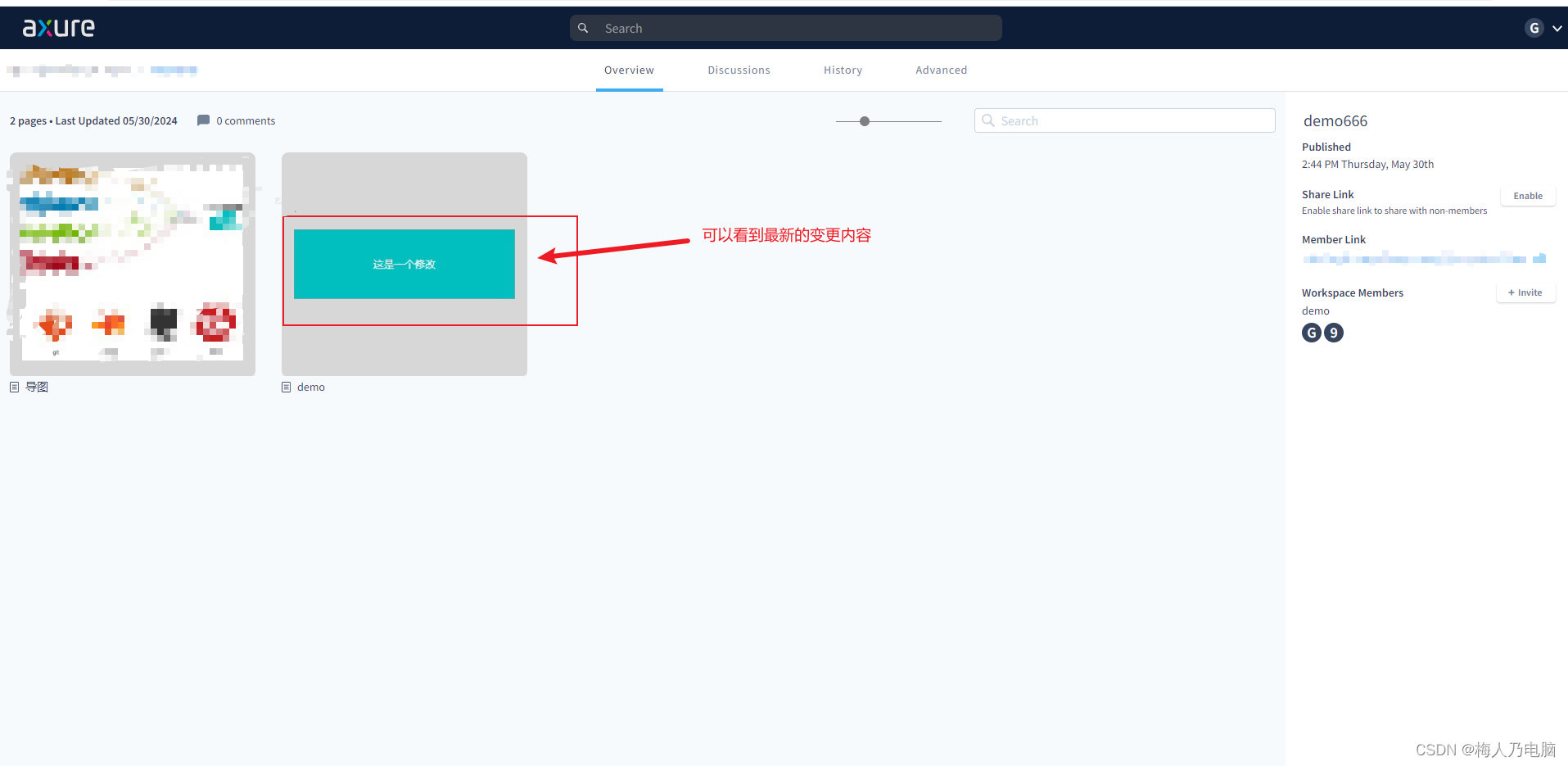Click the page icon beside demo label
Screen dimensions: 1568x766
[287, 387]
